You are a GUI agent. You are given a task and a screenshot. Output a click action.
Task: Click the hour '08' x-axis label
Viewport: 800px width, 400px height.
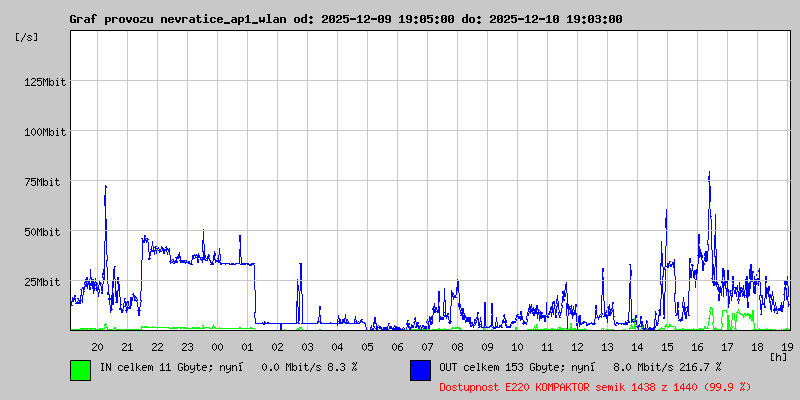(458, 347)
